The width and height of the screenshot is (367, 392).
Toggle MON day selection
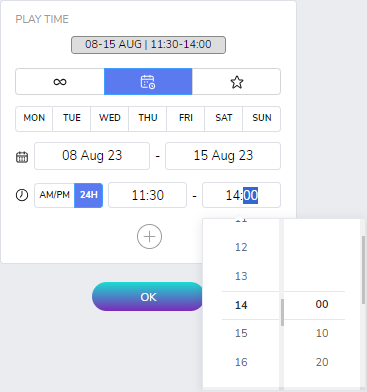(34, 119)
